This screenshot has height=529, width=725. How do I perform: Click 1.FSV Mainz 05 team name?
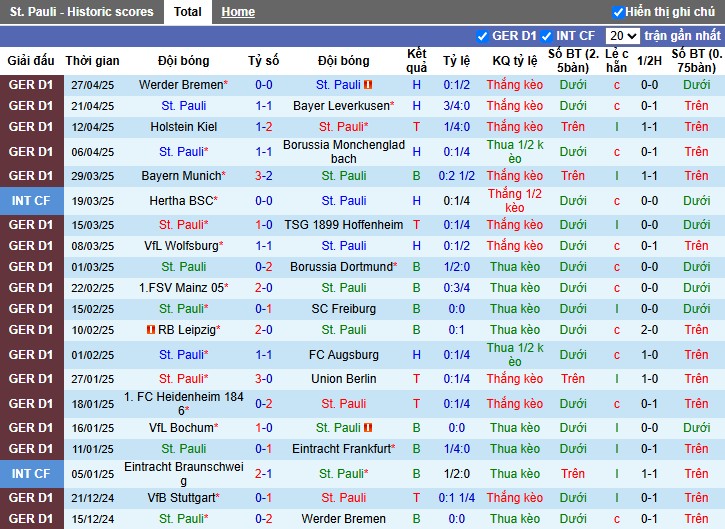pos(181,288)
